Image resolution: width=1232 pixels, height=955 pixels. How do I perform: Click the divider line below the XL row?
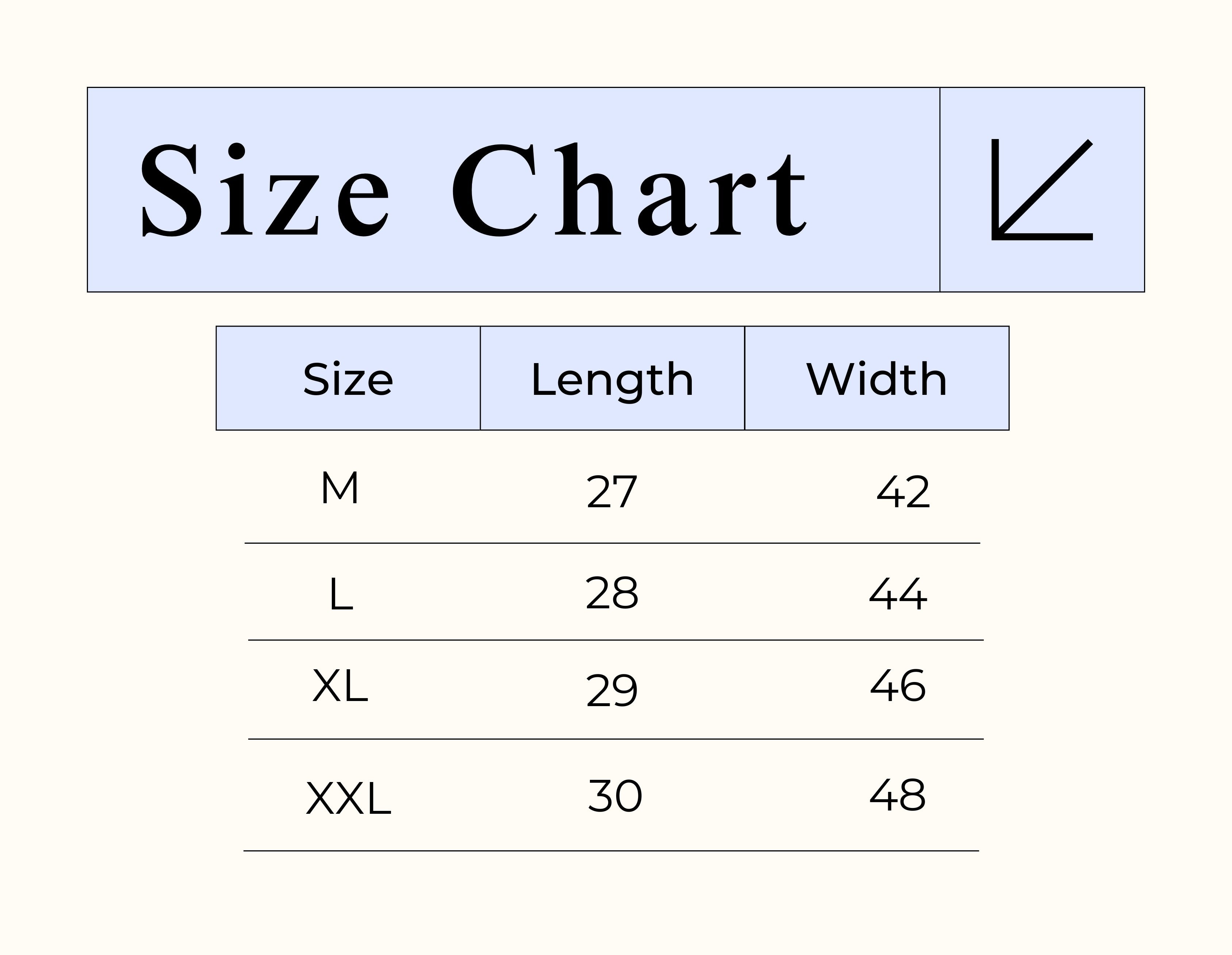tap(615, 739)
